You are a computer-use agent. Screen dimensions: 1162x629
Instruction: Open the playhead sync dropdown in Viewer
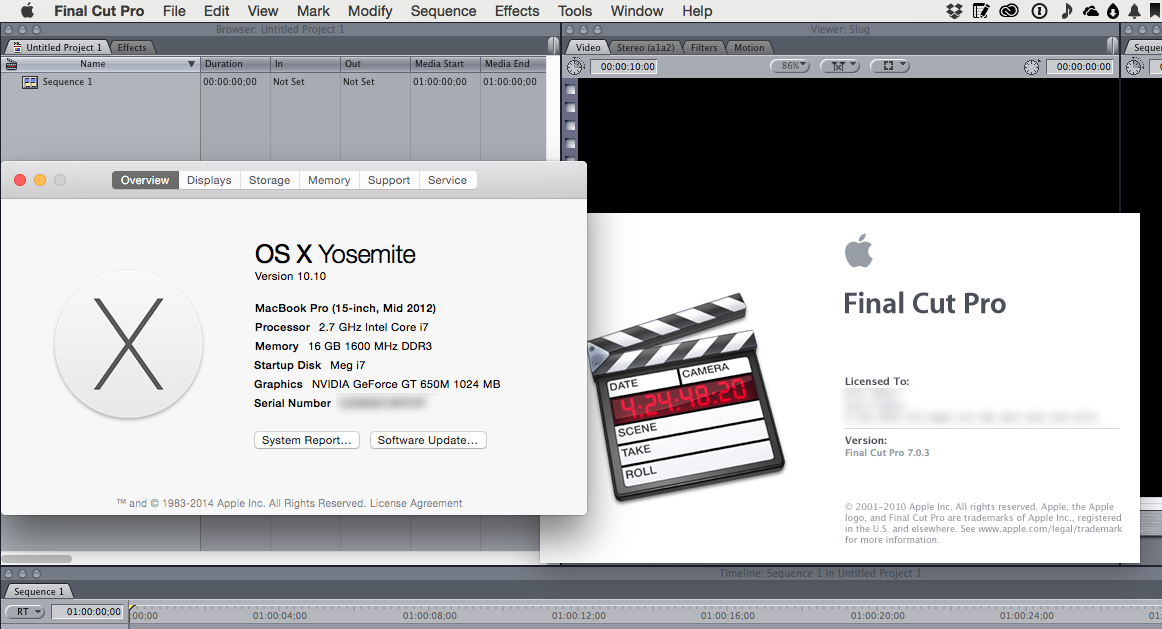(x=840, y=66)
